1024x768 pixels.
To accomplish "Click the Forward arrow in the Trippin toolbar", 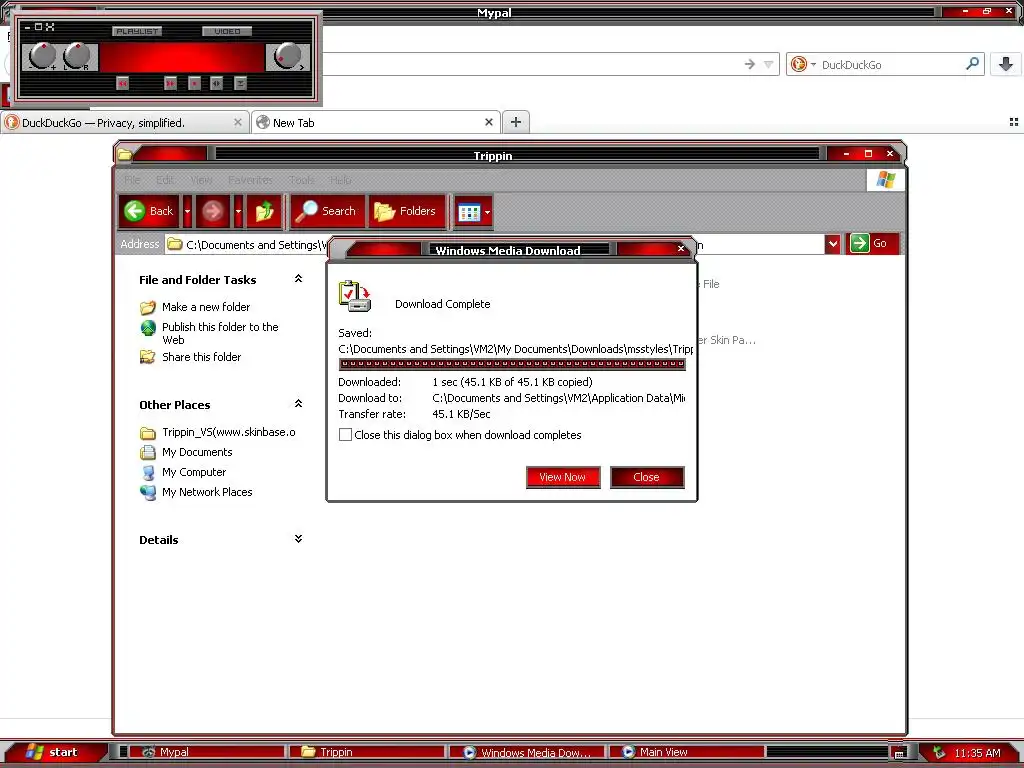I will pos(213,211).
